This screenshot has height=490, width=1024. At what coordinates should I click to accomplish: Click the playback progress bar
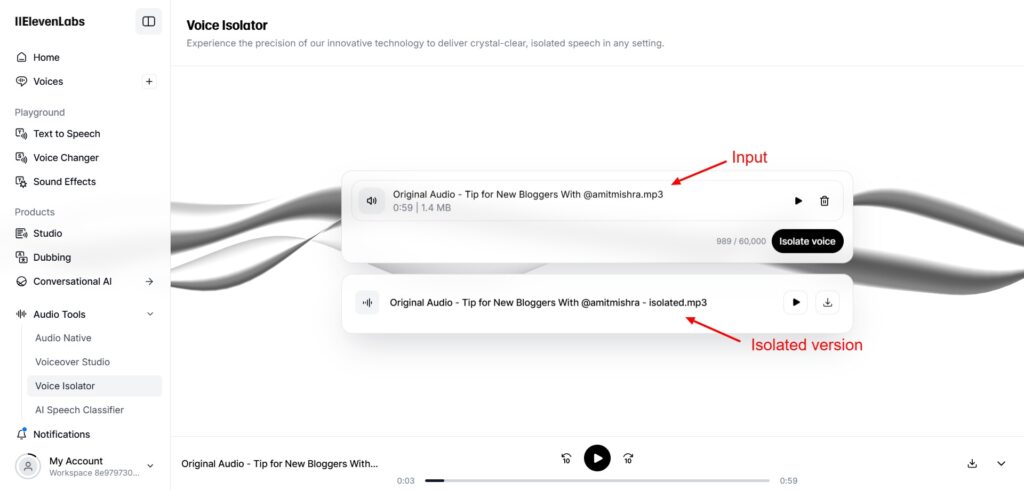[x=597, y=481]
